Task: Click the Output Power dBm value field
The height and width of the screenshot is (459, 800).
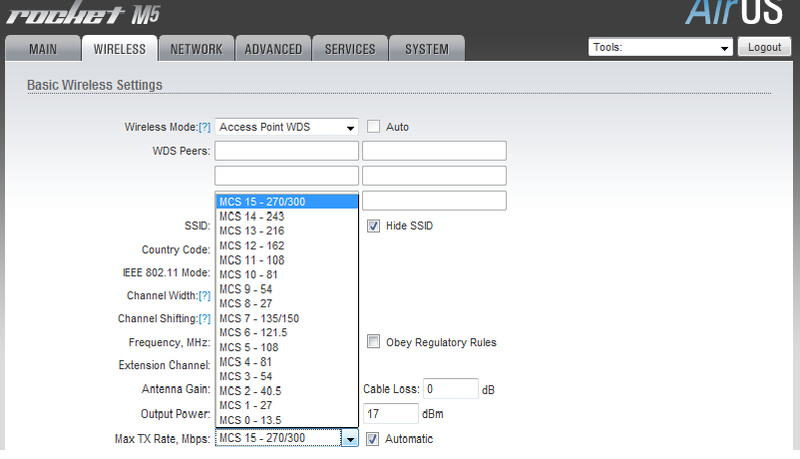Action: (390, 414)
